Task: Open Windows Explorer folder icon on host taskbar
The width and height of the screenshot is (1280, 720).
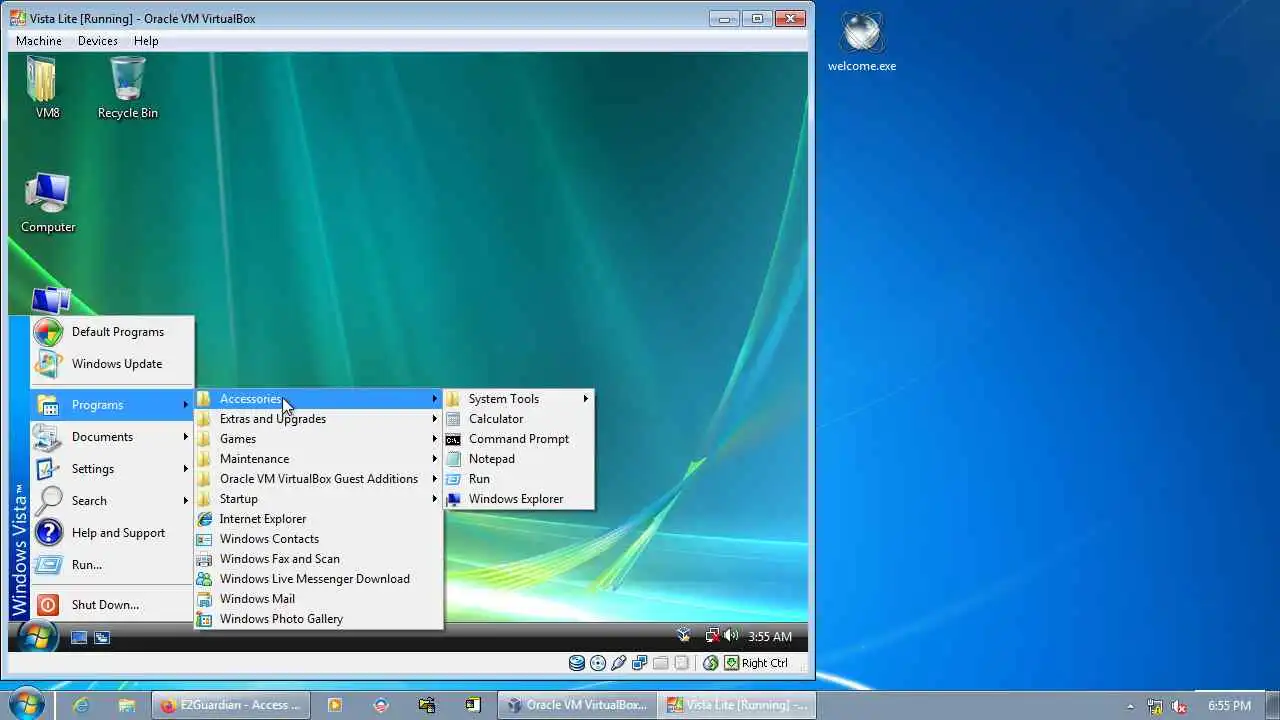Action: 127,705
